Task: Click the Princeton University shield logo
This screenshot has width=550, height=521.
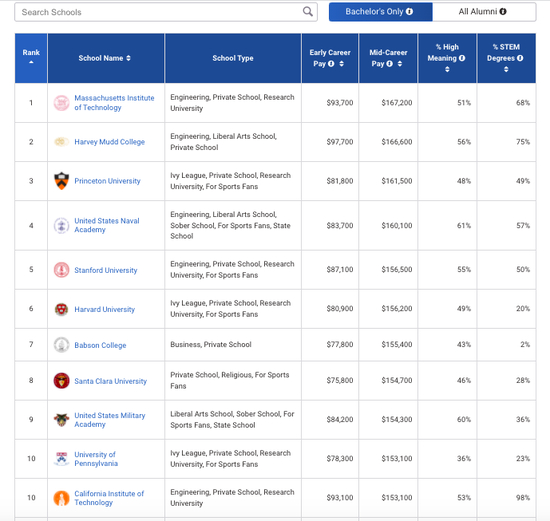Action: pyautogui.click(x=61, y=181)
